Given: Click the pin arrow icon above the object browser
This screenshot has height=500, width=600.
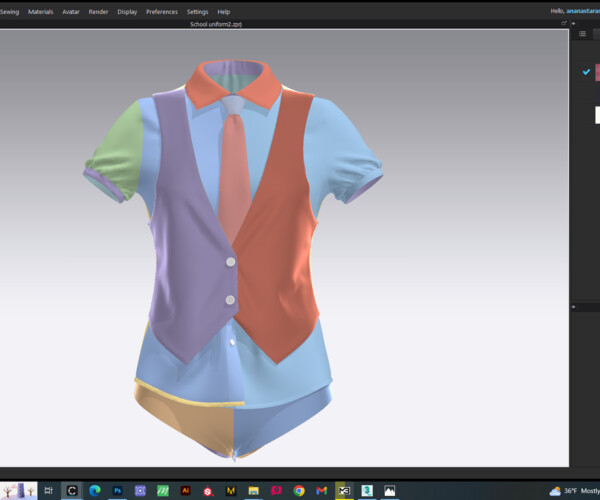Looking at the screenshot, I should coord(573,23).
